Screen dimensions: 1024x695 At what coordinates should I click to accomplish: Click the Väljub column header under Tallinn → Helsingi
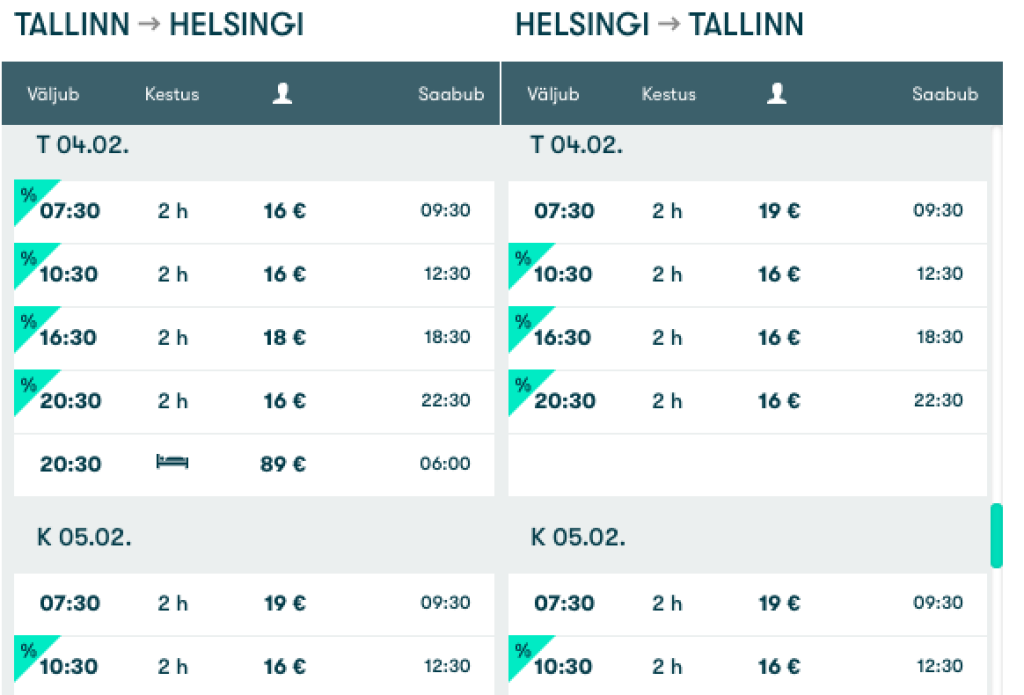(x=53, y=95)
